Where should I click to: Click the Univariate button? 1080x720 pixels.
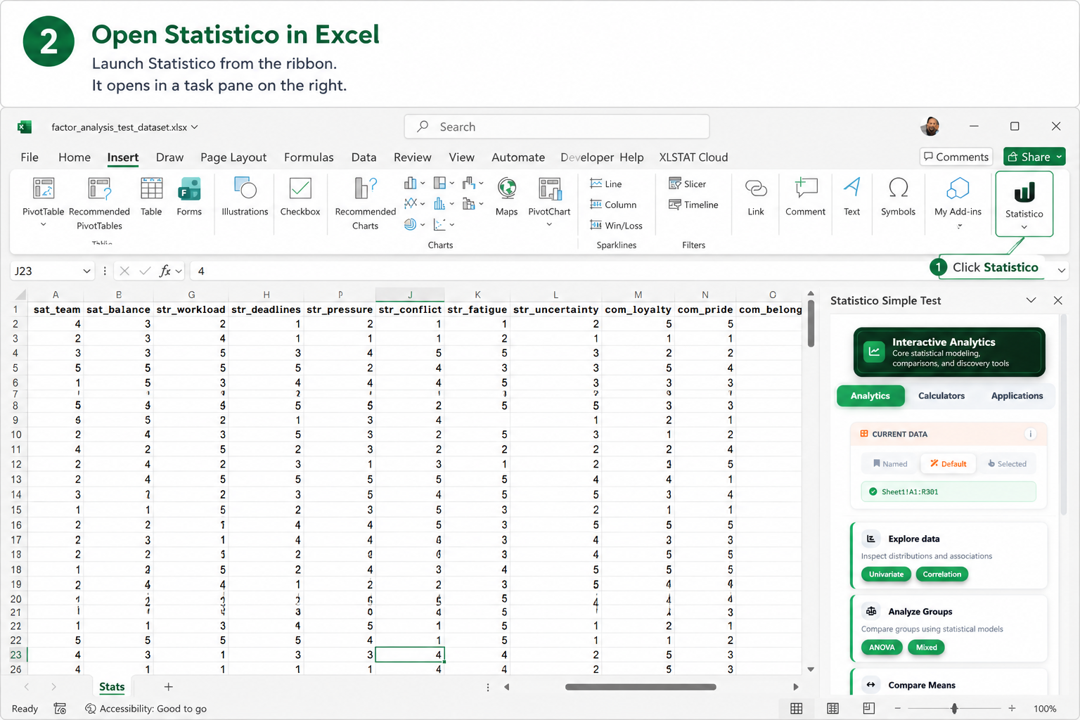click(x=886, y=574)
